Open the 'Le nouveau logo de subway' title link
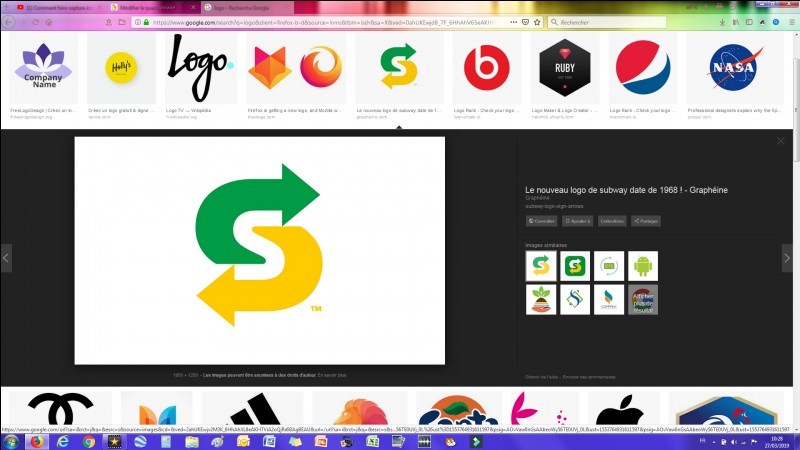The image size is (800, 450). pos(626,190)
